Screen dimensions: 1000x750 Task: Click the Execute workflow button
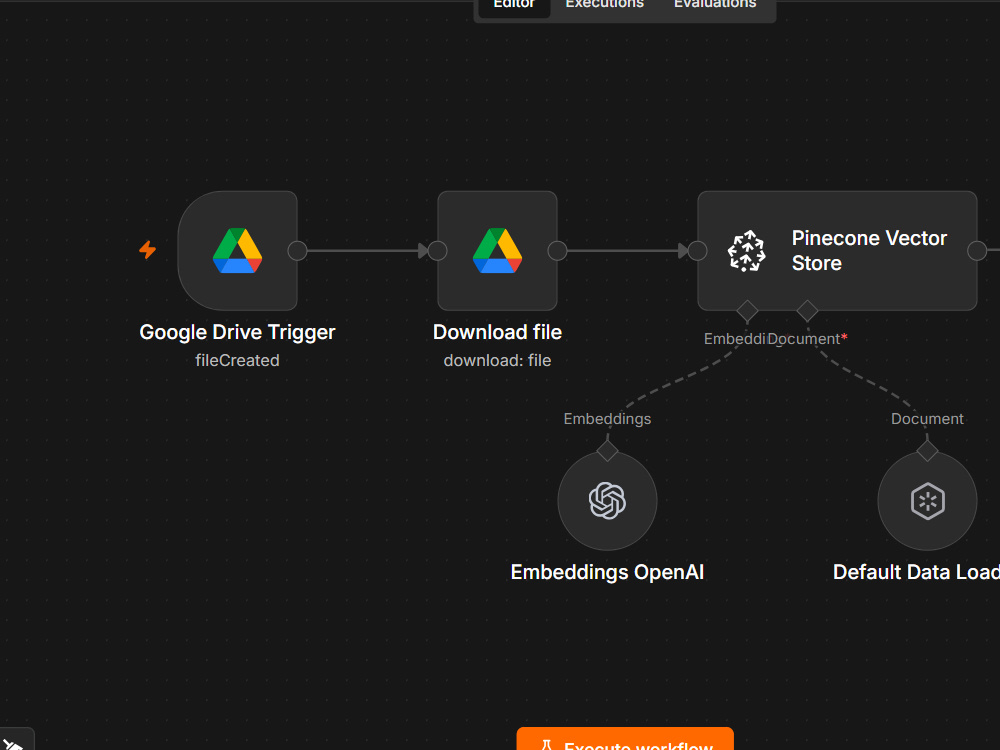click(625, 739)
